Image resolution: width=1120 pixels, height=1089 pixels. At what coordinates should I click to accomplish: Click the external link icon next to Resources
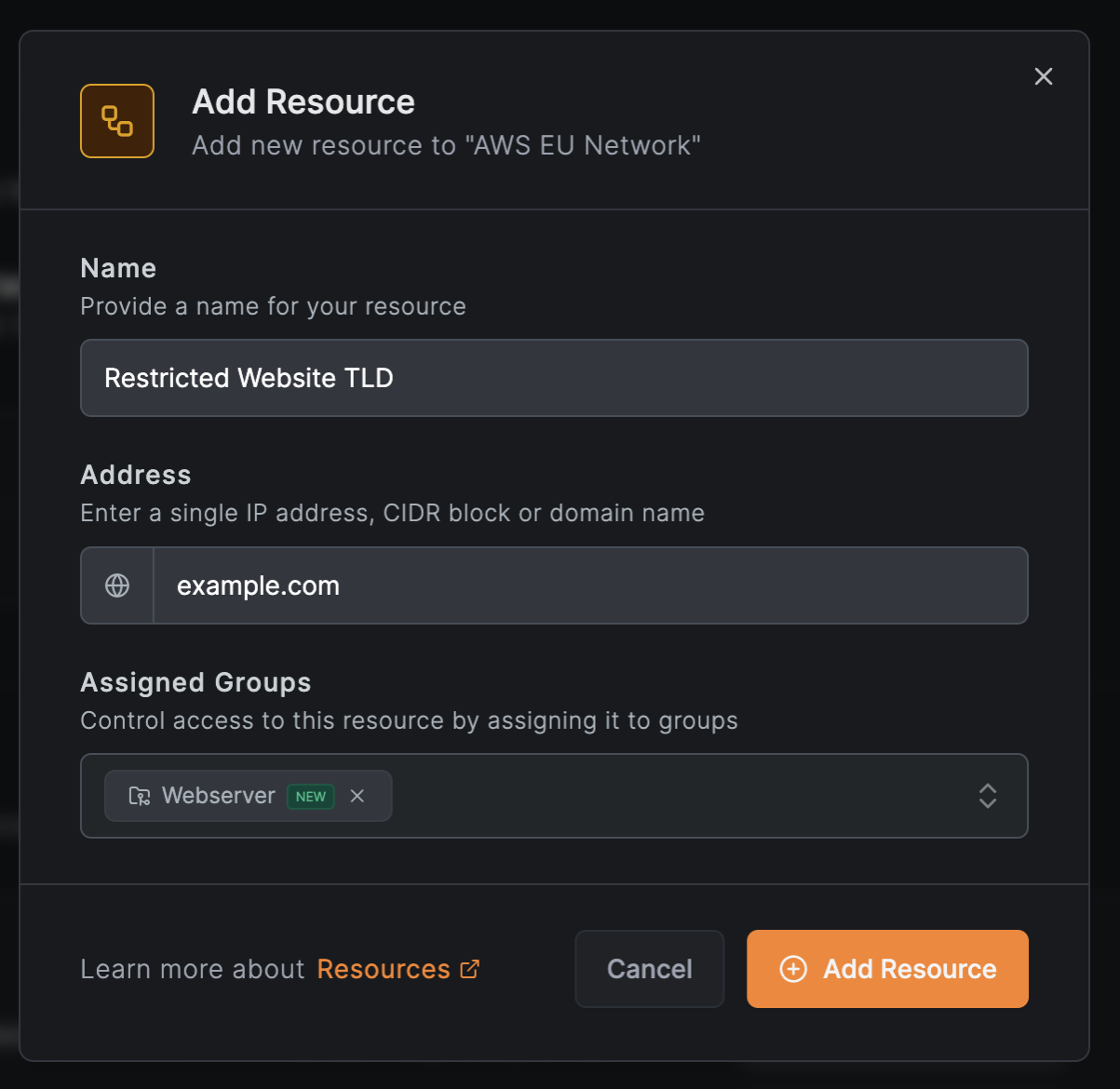[469, 968]
